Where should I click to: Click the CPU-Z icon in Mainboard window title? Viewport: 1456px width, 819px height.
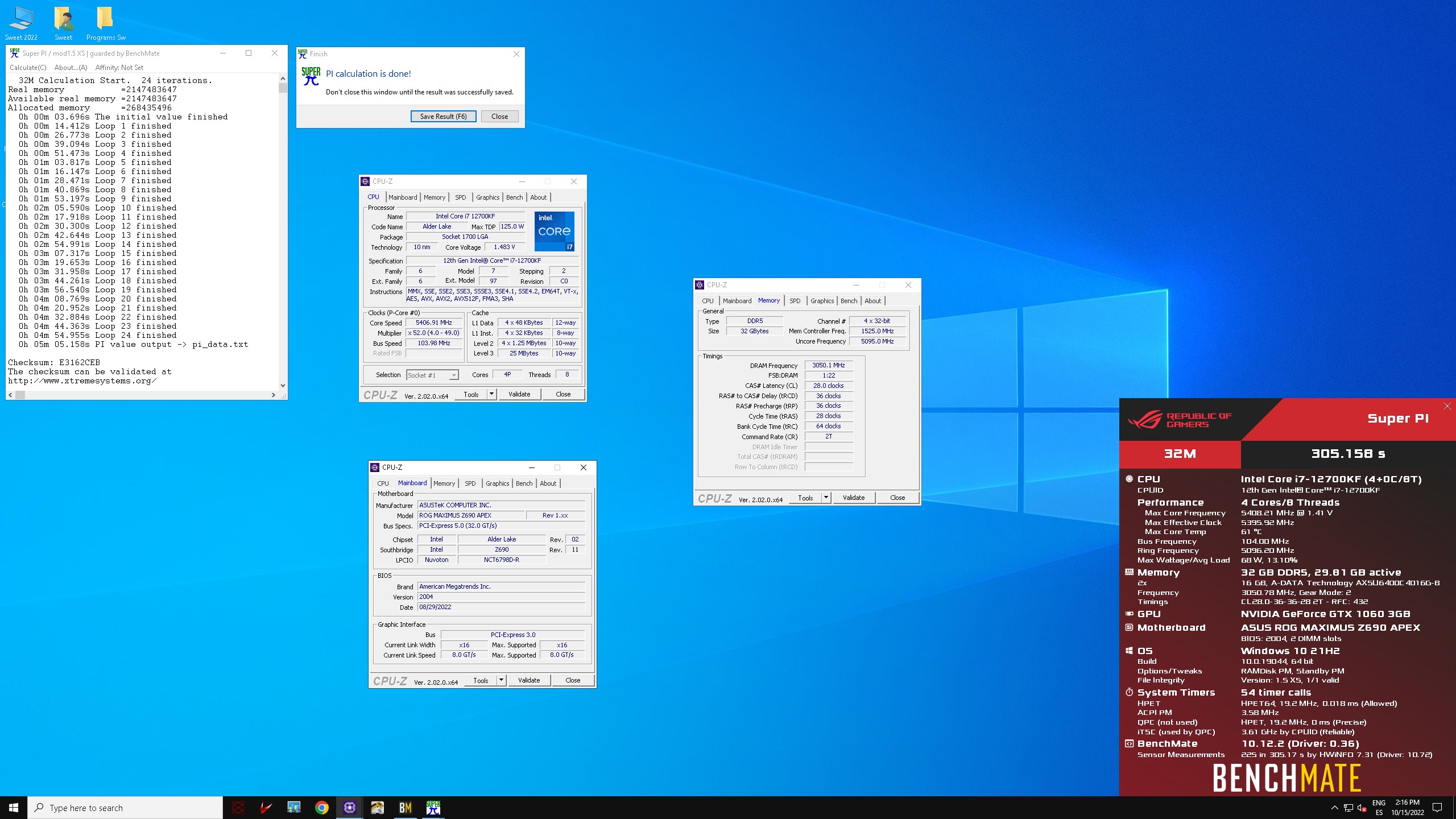coord(375,468)
